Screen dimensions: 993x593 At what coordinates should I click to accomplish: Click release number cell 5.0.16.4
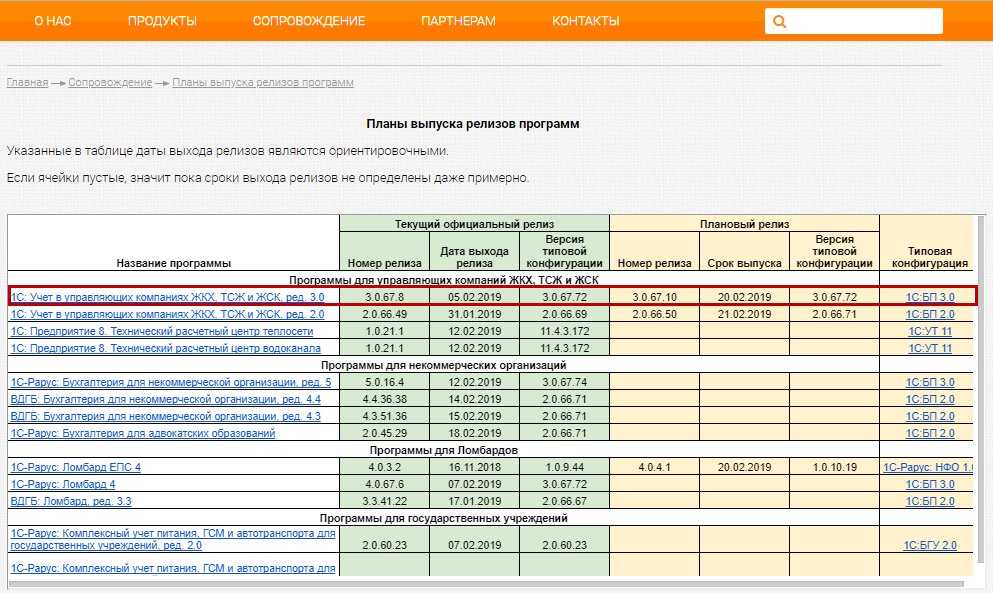[384, 383]
